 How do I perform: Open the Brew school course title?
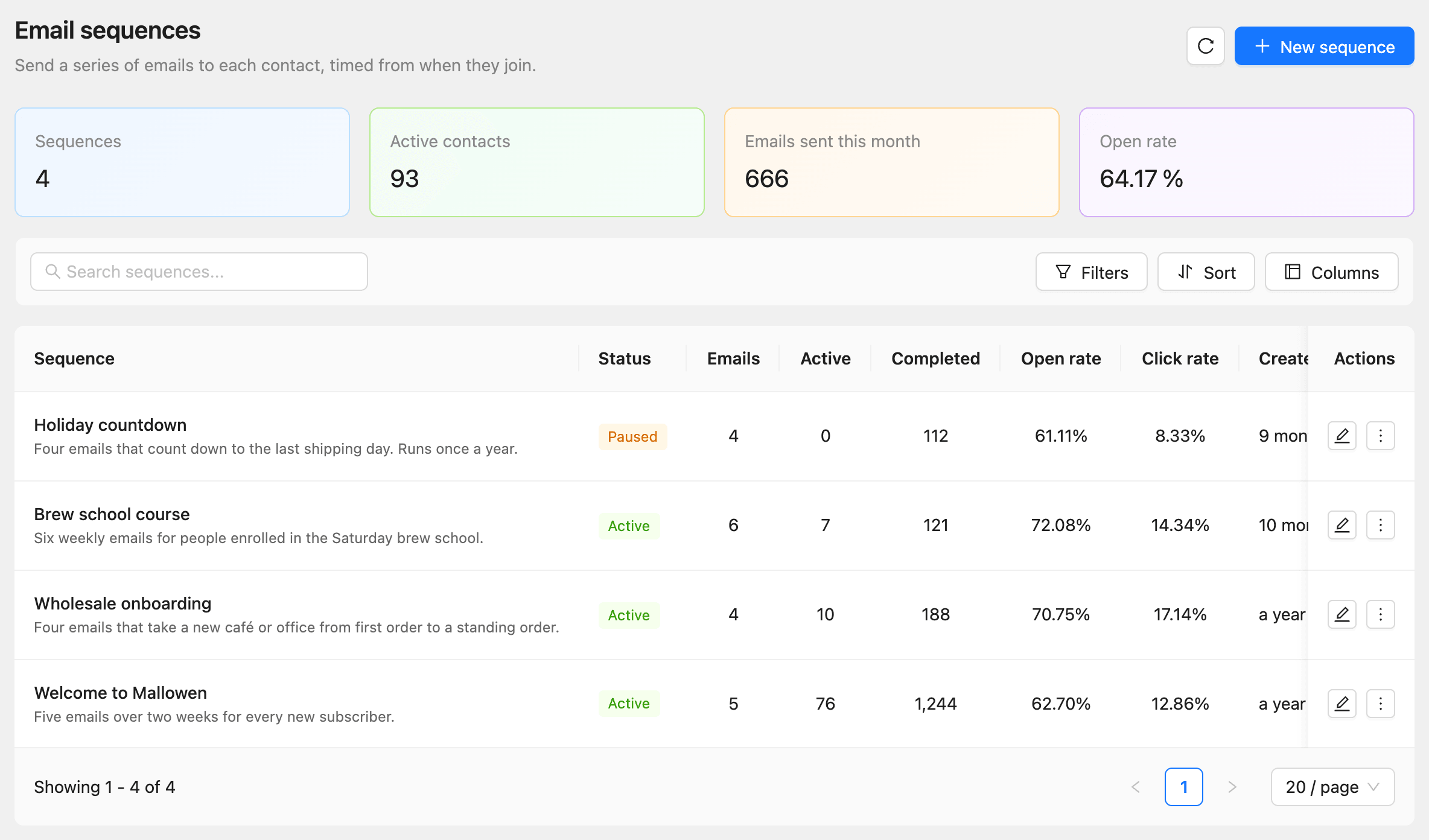point(112,514)
